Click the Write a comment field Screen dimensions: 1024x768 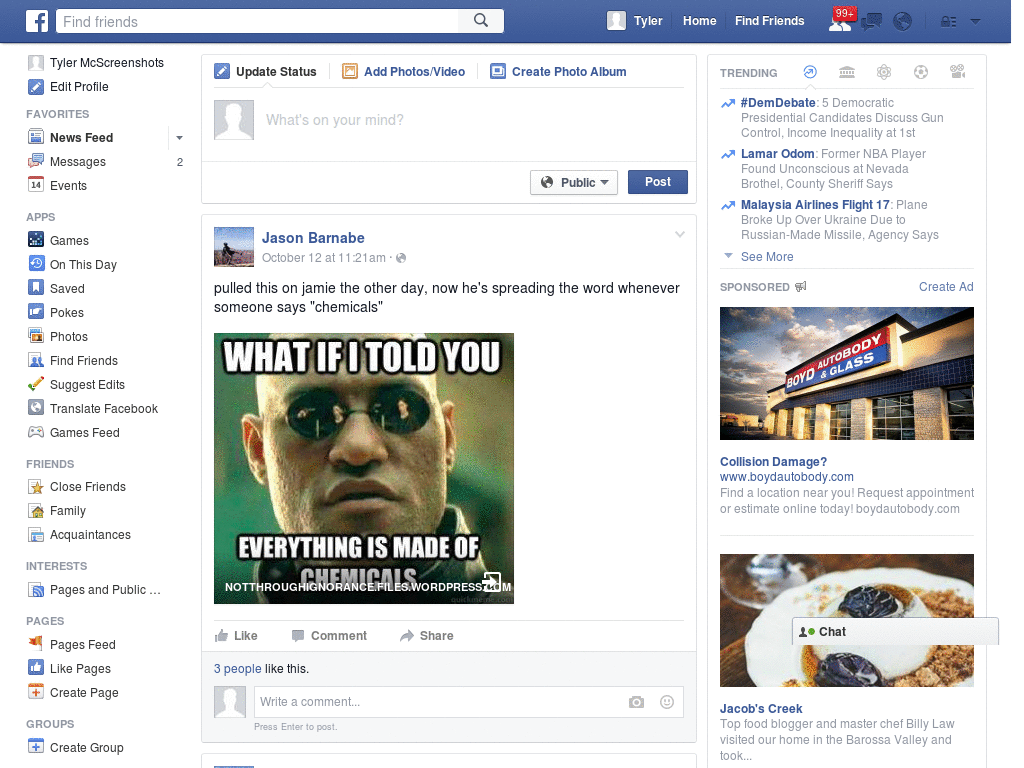point(438,702)
